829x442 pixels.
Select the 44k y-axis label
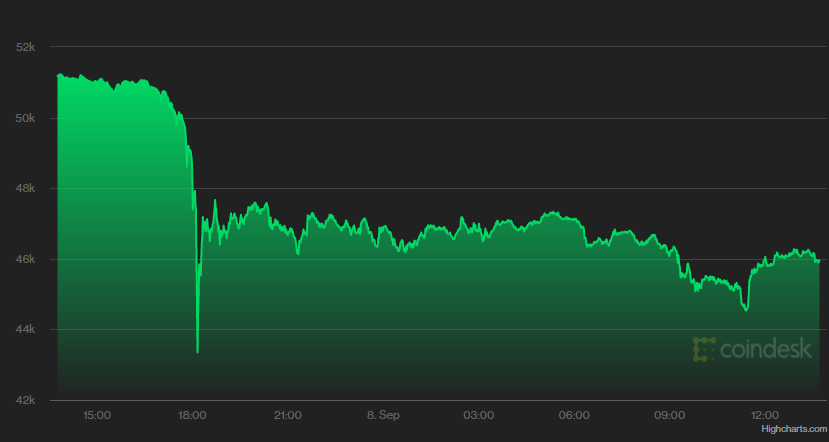[27, 329]
